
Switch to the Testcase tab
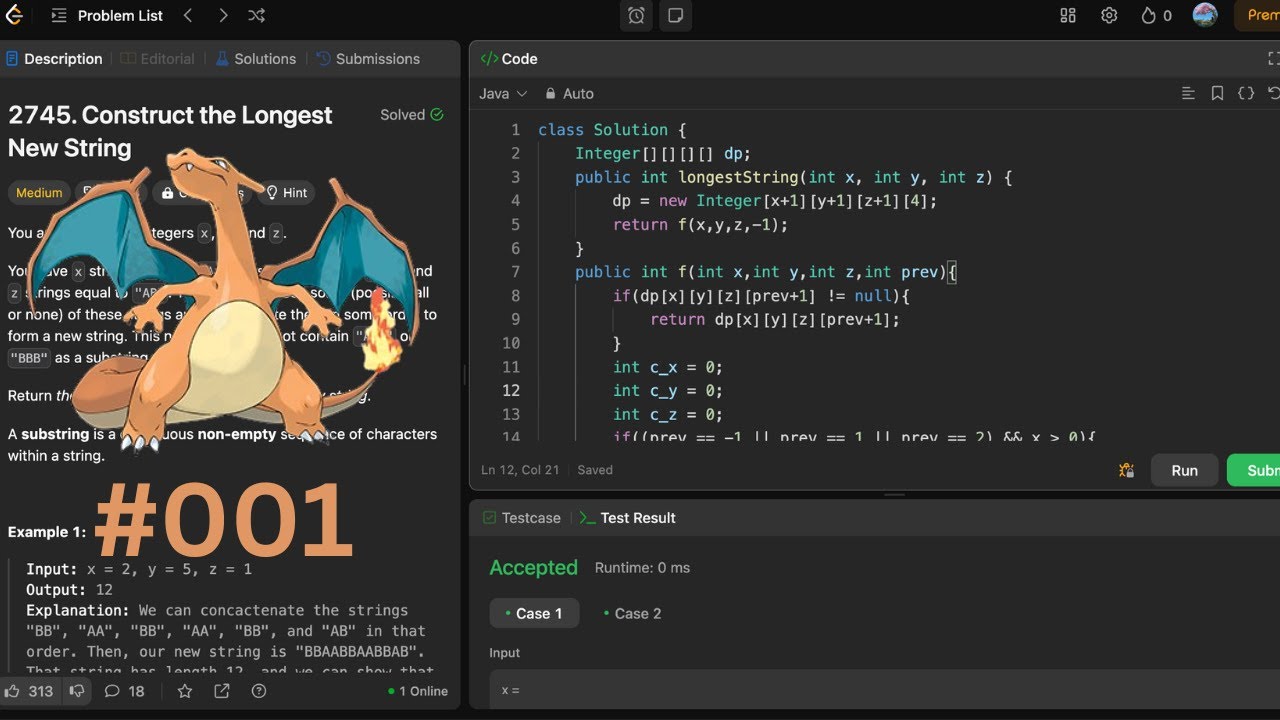tap(522, 518)
